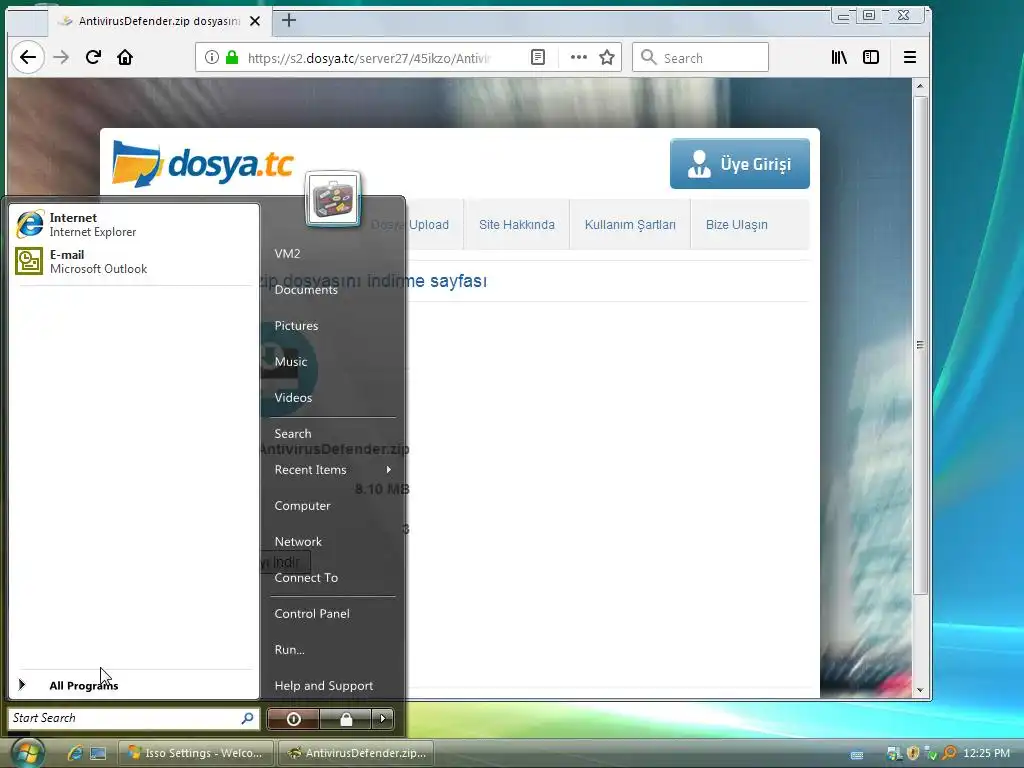Viewport: 1024px width, 768px height.
Task: Click the Windows Start orb
Action: coord(27,752)
